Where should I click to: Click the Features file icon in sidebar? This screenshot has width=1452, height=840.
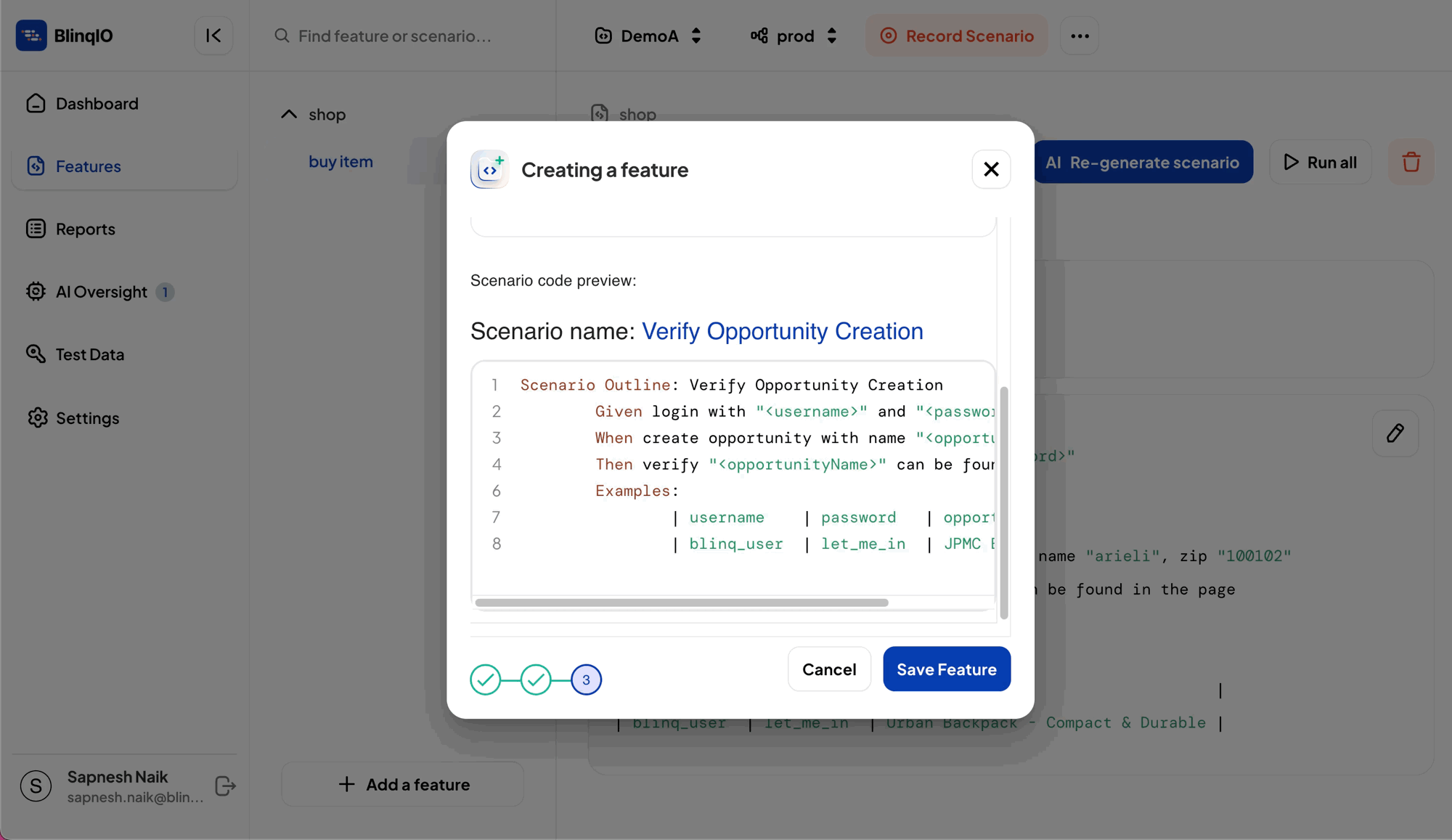point(36,166)
